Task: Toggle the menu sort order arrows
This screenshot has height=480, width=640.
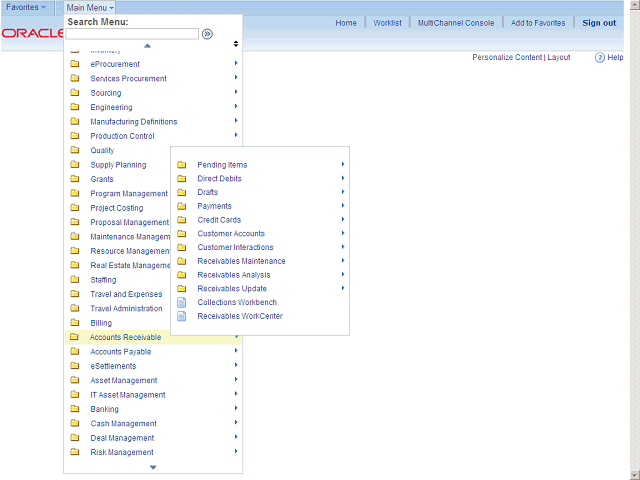Action: (236, 44)
